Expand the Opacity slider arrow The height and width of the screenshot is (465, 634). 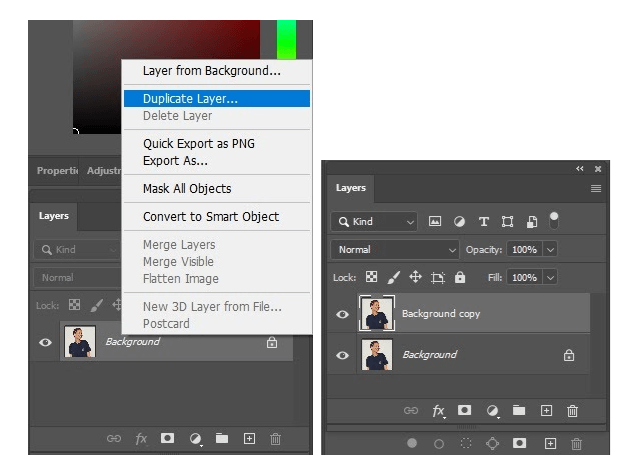[550, 250]
